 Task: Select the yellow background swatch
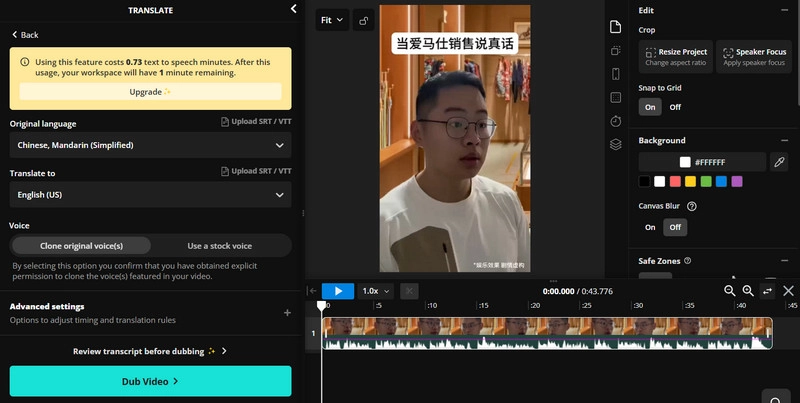(x=690, y=181)
